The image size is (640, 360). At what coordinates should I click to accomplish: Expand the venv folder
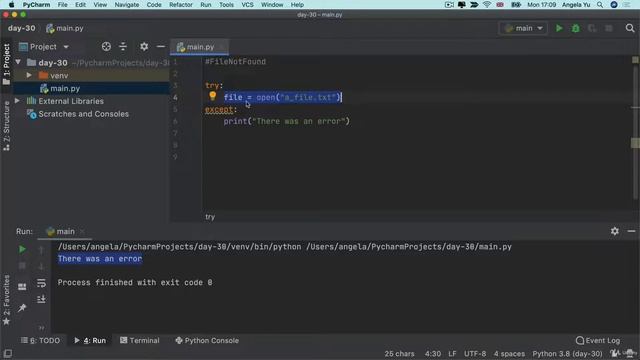pos(29,76)
